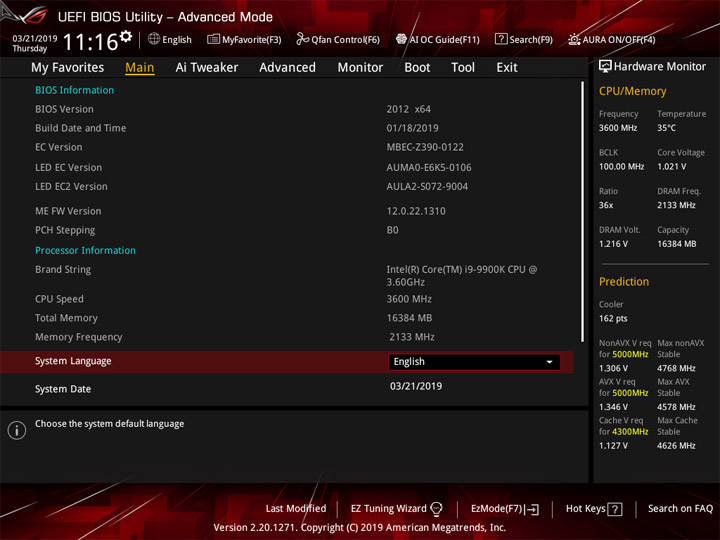Click the Last Modified button
Screen dimensions: 720x540
tap(296, 509)
